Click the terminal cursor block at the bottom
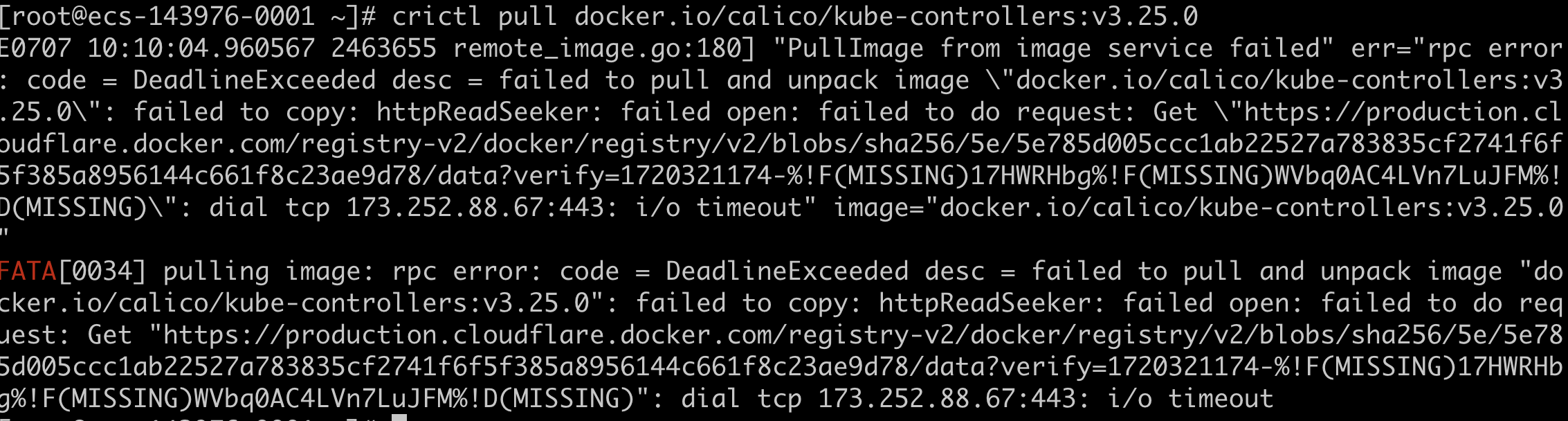The height and width of the screenshot is (421, 1568). pos(399,418)
